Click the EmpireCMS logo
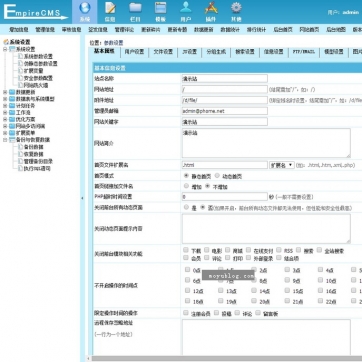The image size is (362, 362). point(35,12)
